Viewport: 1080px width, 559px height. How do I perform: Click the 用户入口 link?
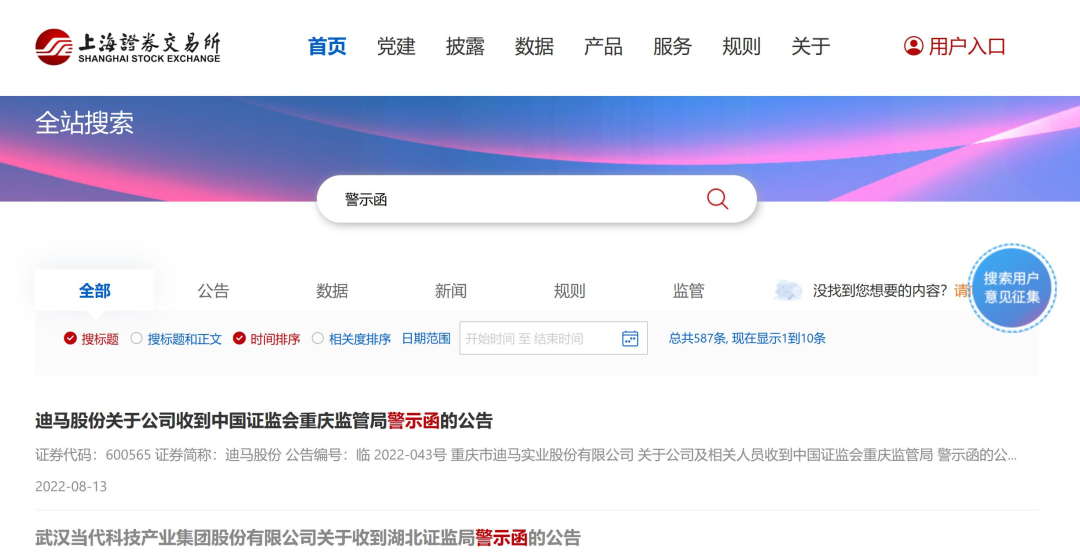[x=967, y=46]
